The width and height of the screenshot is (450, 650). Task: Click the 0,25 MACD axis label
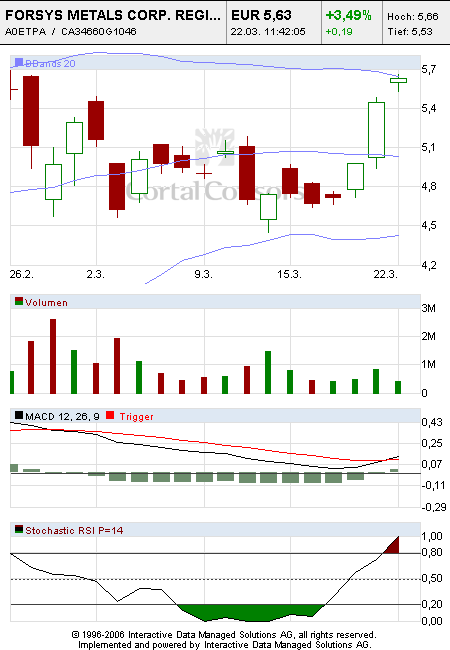pyautogui.click(x=432, y=444)
